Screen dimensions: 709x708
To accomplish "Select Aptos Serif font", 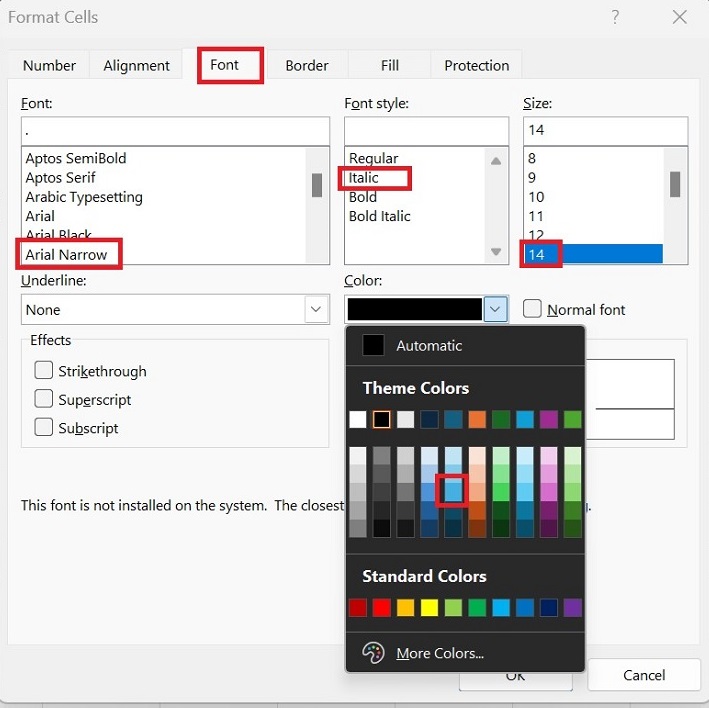I will (61, 178).
